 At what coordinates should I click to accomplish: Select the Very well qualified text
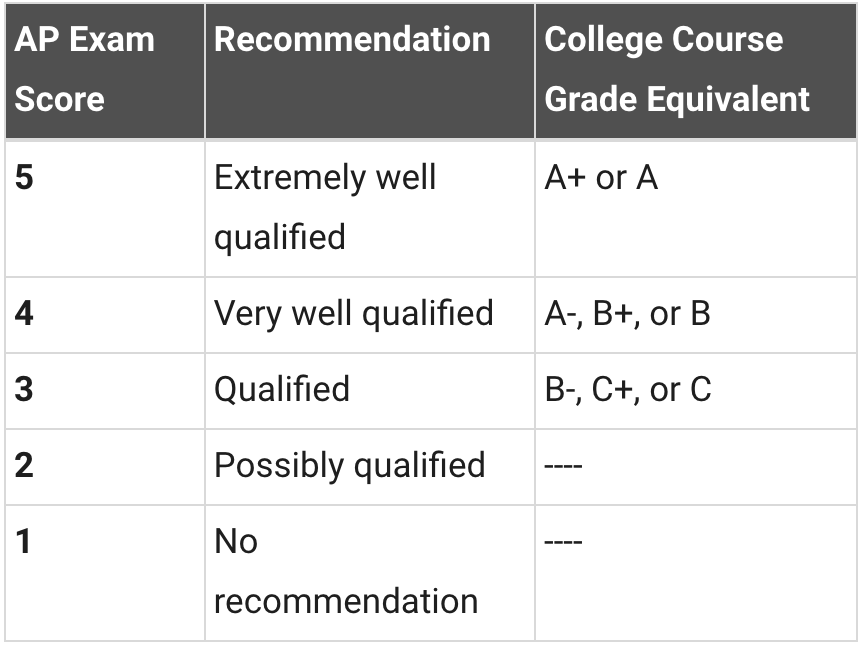[354, 314]
